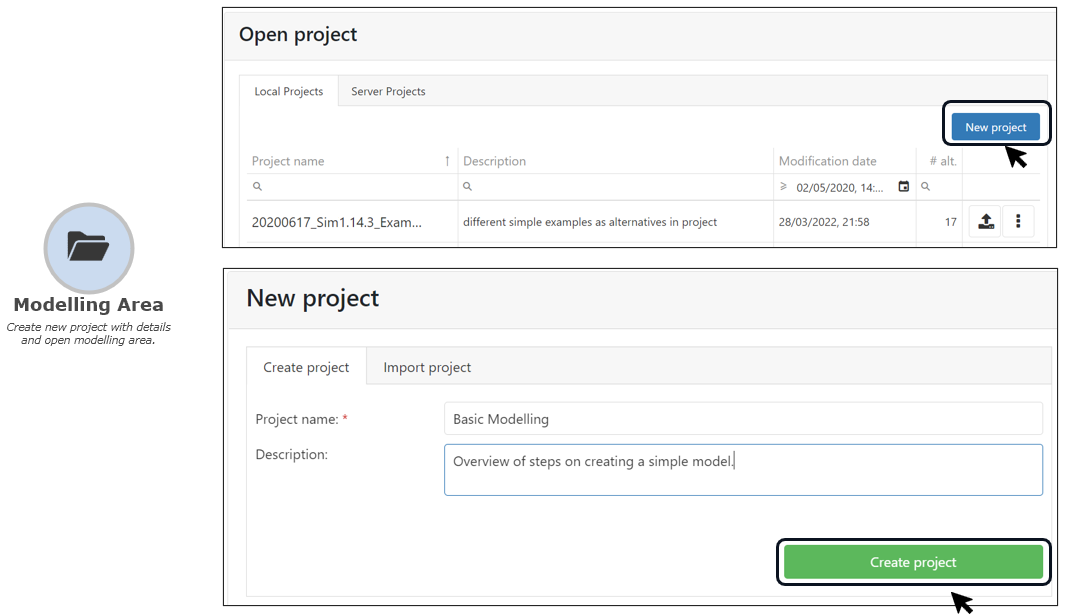
Task: Click the search icon in the Project name filter
Action: point(257,187)
